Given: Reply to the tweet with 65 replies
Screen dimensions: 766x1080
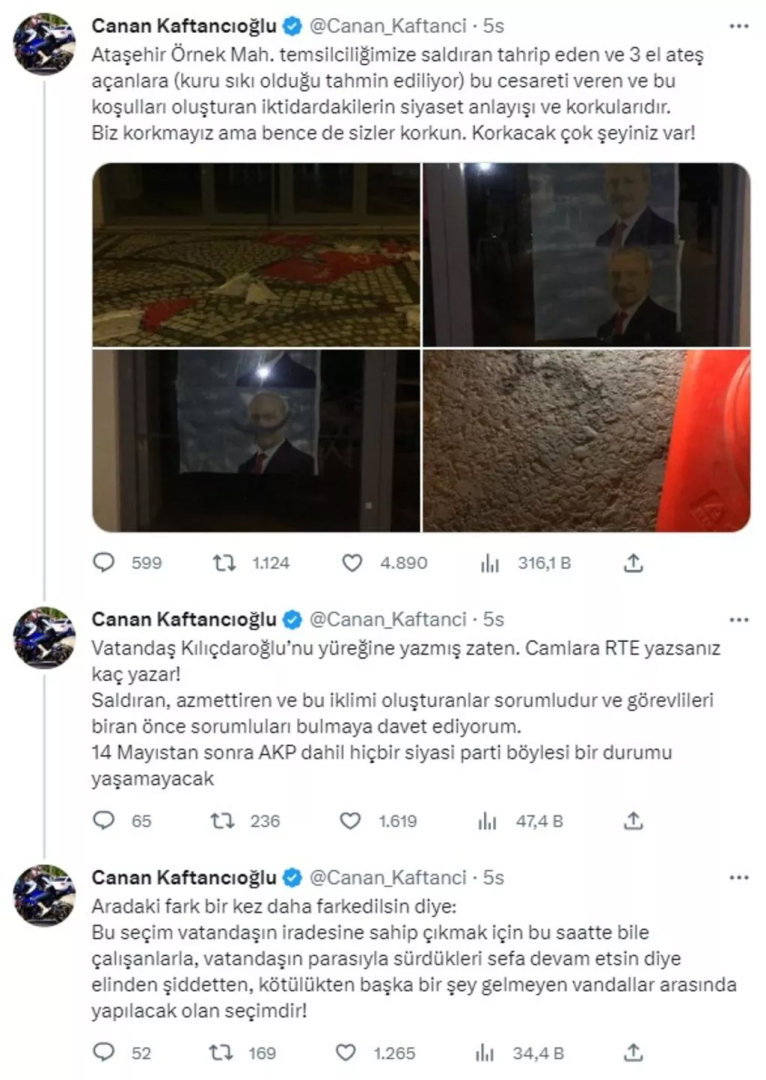Looking at the screenshot, I should tap(105, 821).
